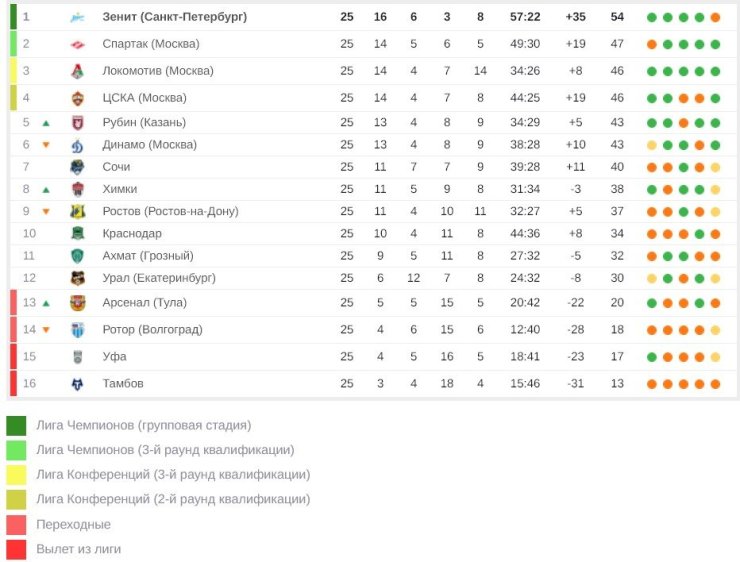The width and height of the screenshot is (740, 562).
Task: Click the CSKA Moscow club emblem
Action: click(x=78, y=98)
